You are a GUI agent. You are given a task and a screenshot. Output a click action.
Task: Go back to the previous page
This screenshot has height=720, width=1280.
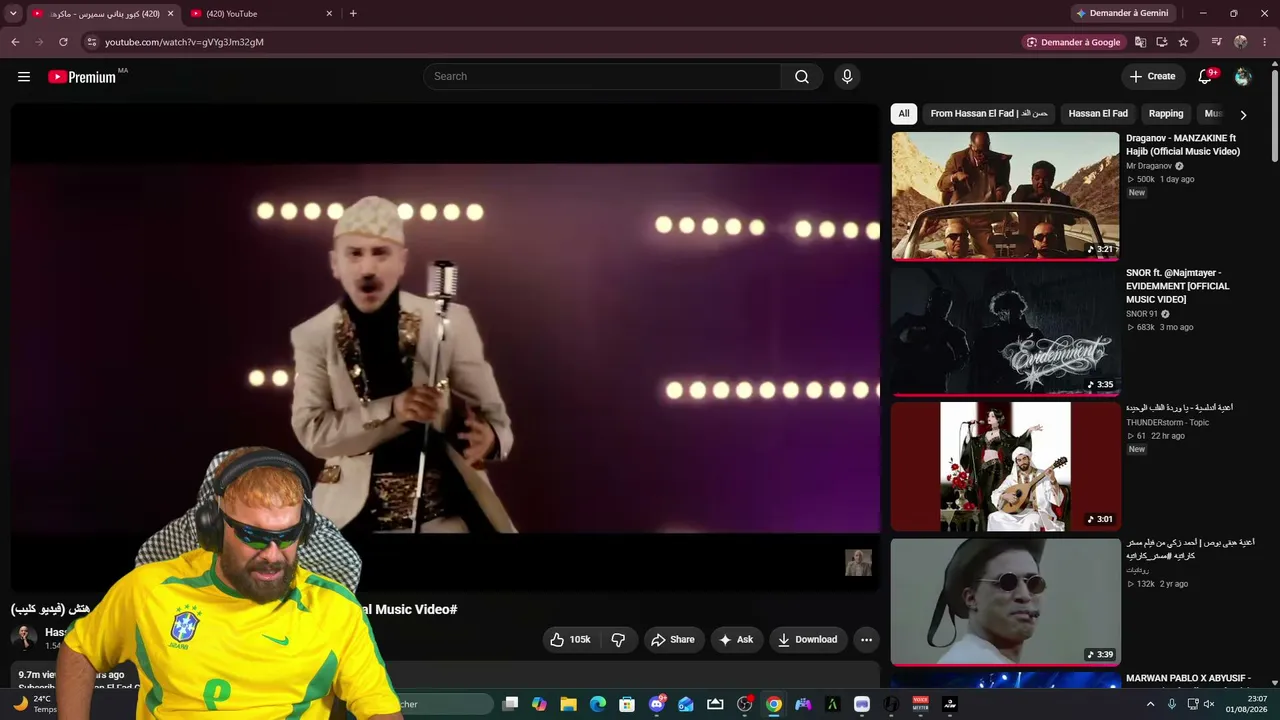click(15, 42)
